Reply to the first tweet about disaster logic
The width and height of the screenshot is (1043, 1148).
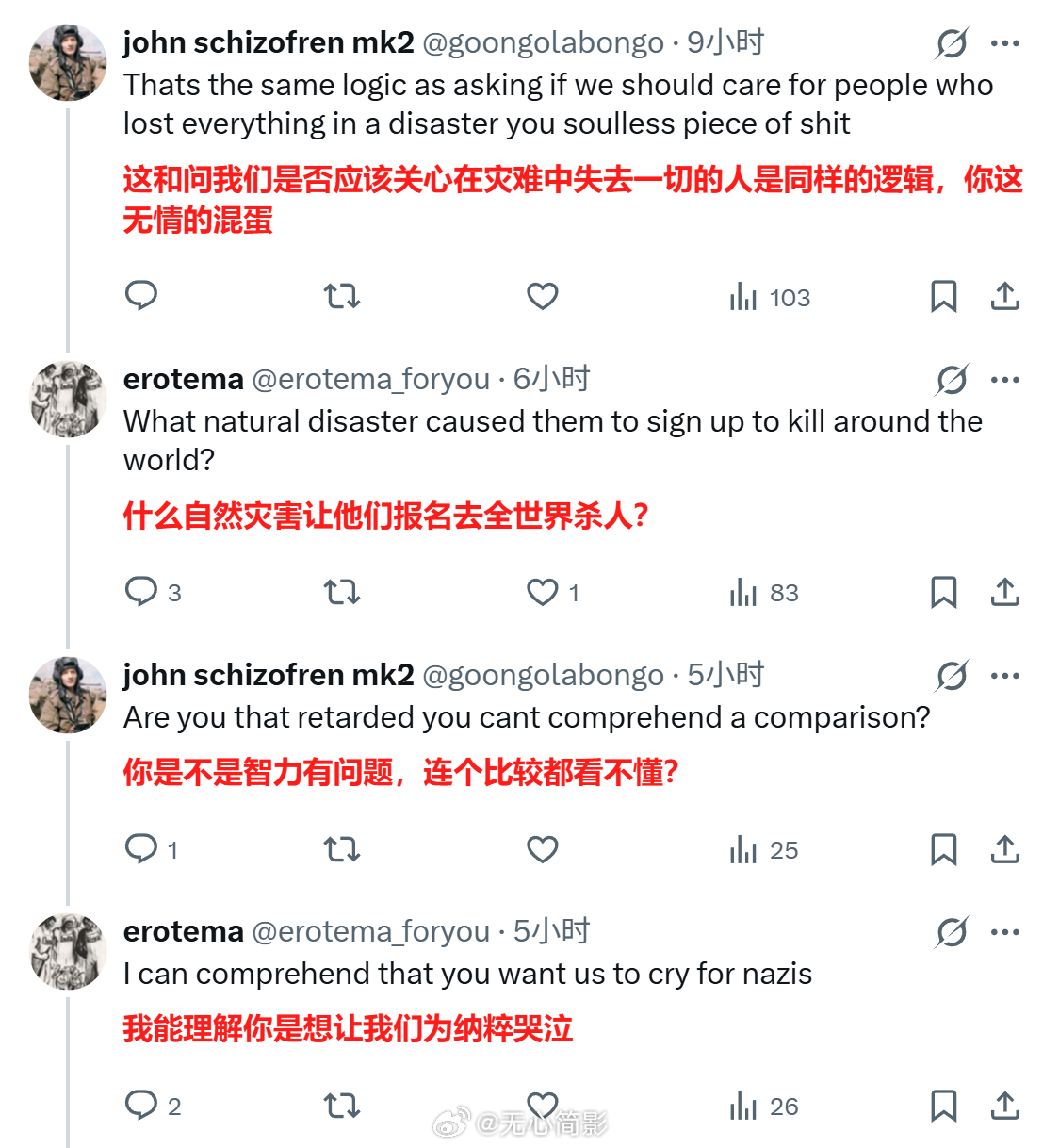(x=141, y=296)
